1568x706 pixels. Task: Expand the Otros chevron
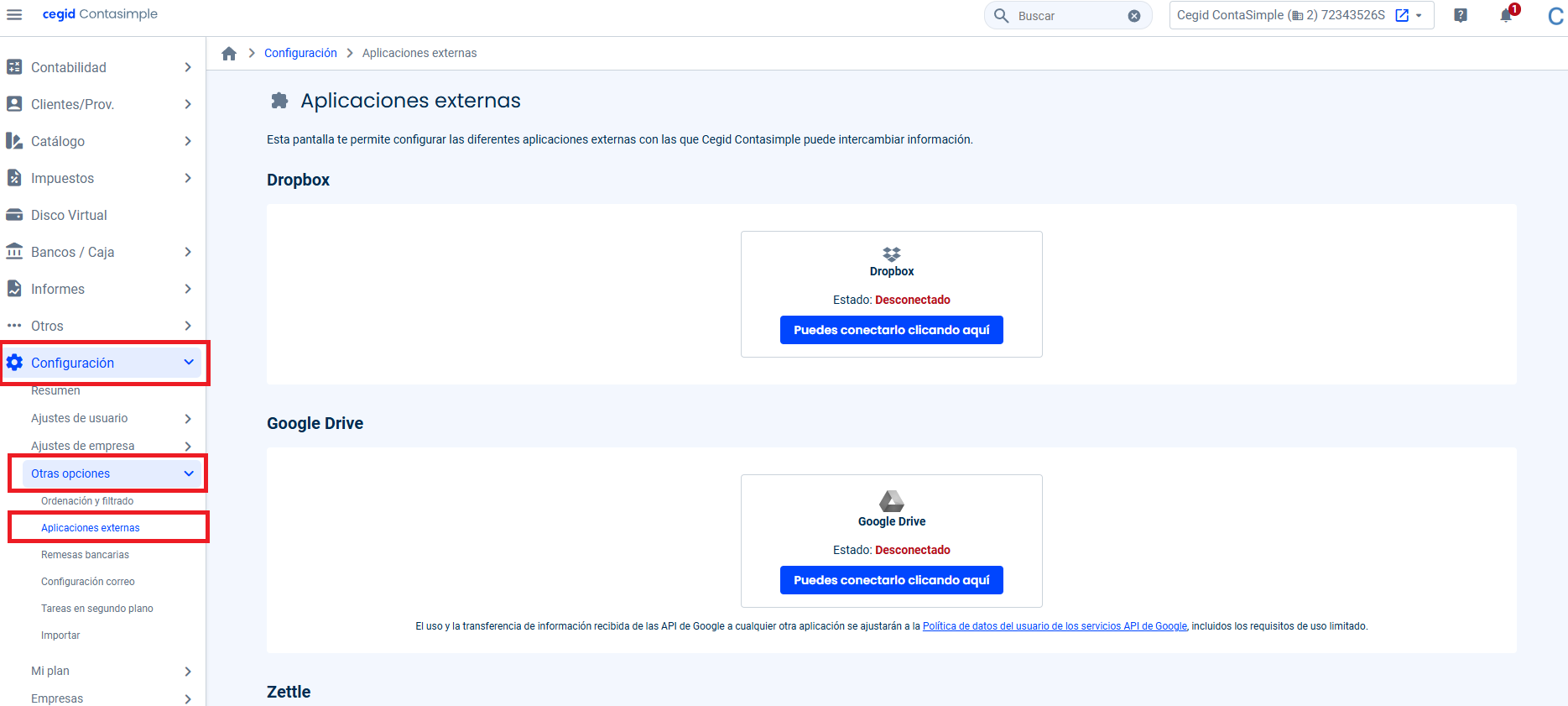(x=188, y=326)
